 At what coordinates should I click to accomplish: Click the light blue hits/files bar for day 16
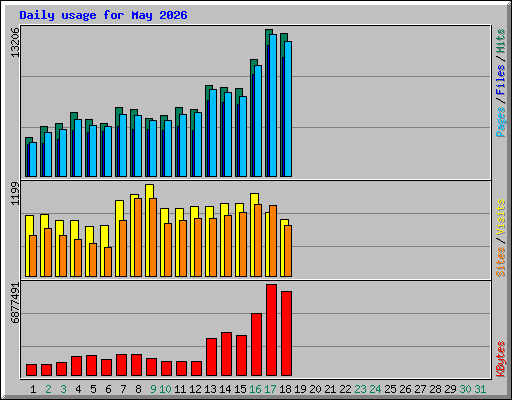point(258,121)
